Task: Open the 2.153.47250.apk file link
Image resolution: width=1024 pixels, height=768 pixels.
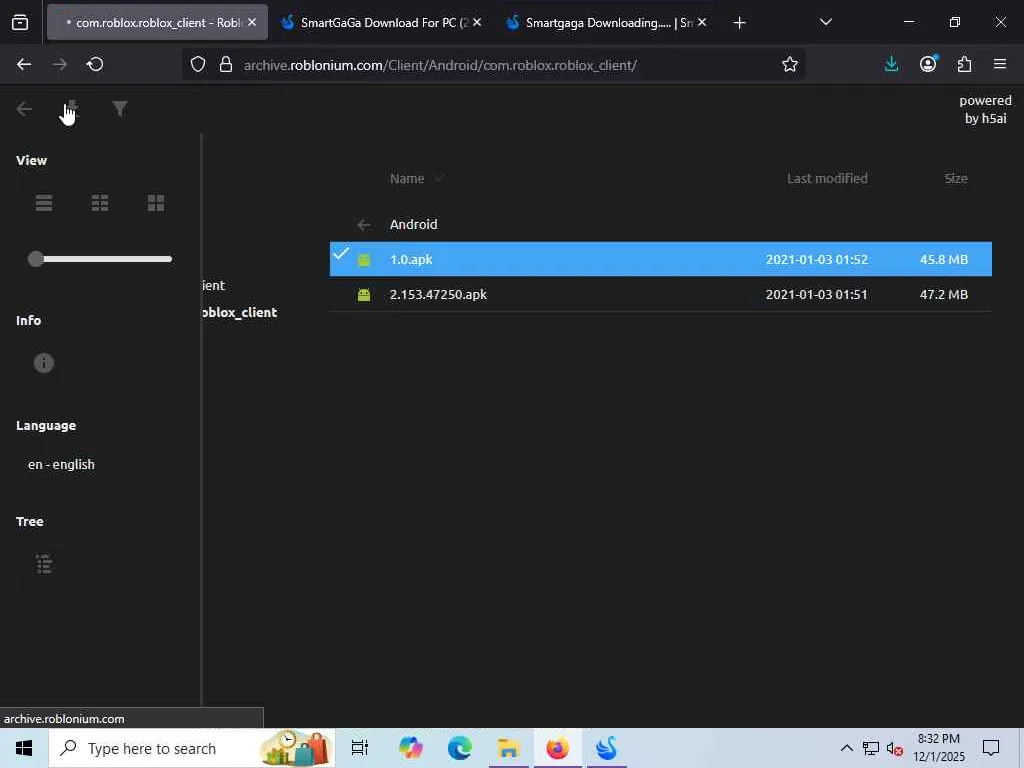Action: pos(438,295)
